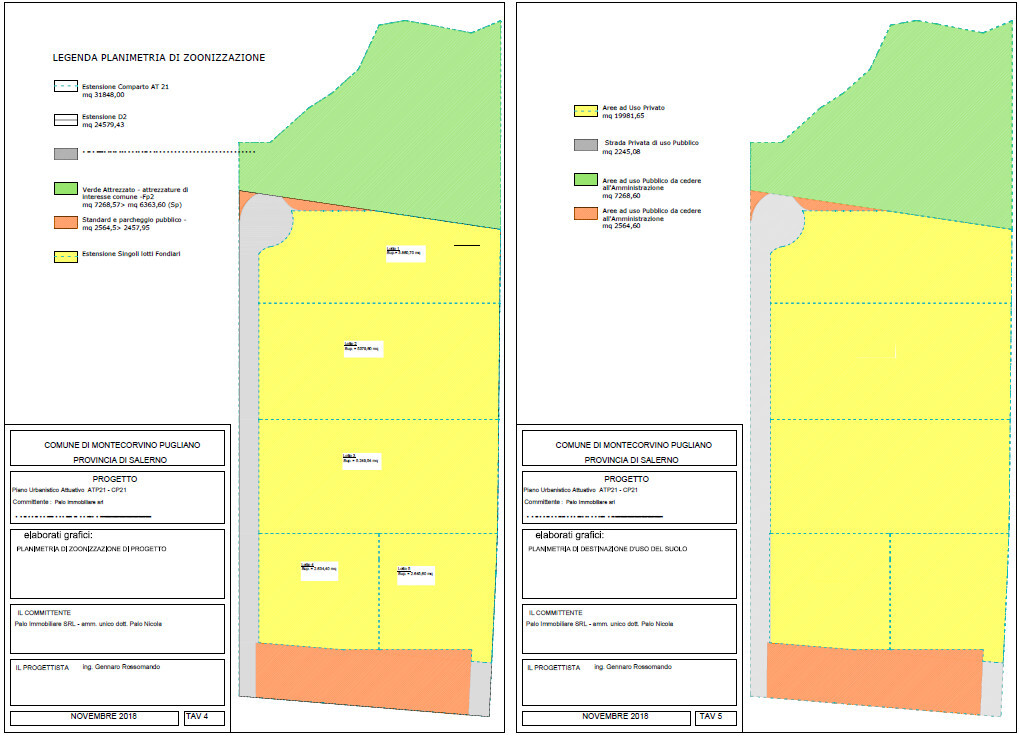This screenshot has height=738, width=1019.
Task: Click the TAV 4 sheet number box
Action: [x=204, y=716]
